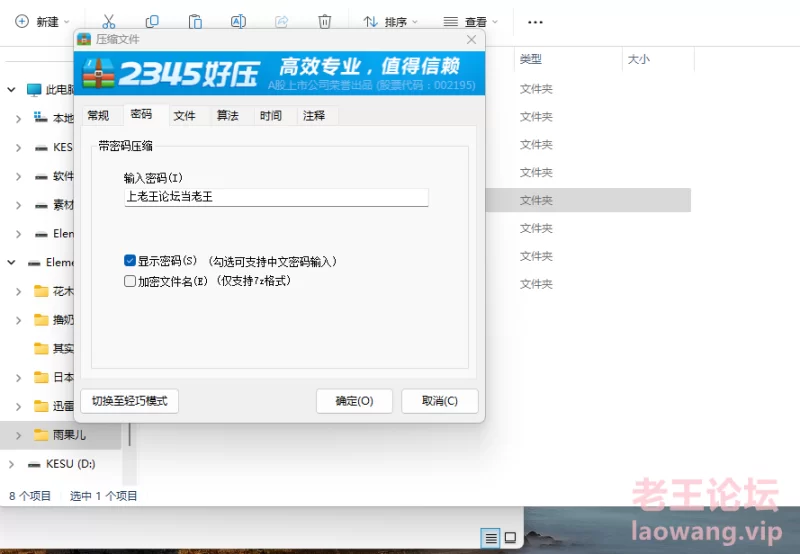Open the three-dots more options menu
Viewport: 800px width, 554px height.
[x=535, y=22]
